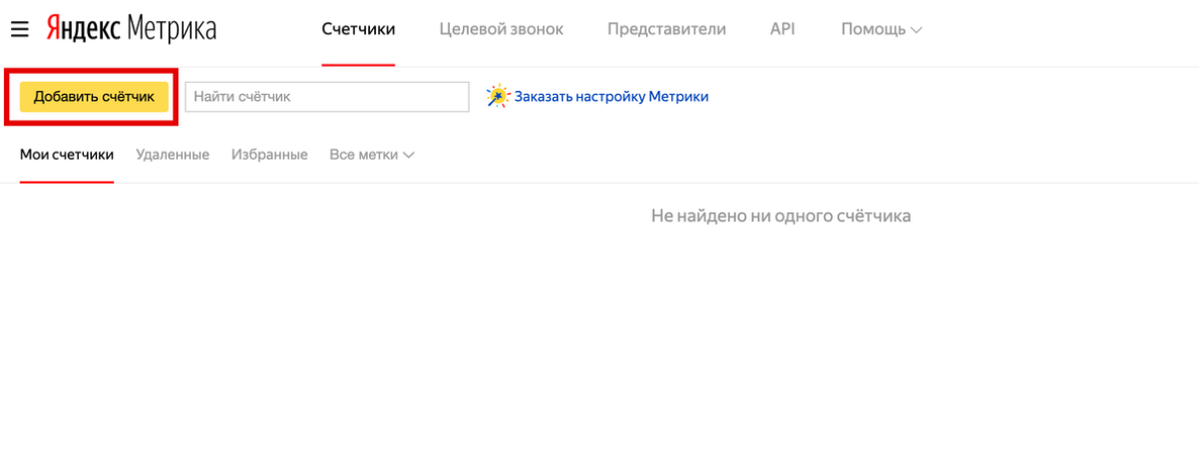This screenshot has width=1199, height=472.
Task: Switch to the Избранные tab
Action: pyautogui.click(x=269, y=155)
